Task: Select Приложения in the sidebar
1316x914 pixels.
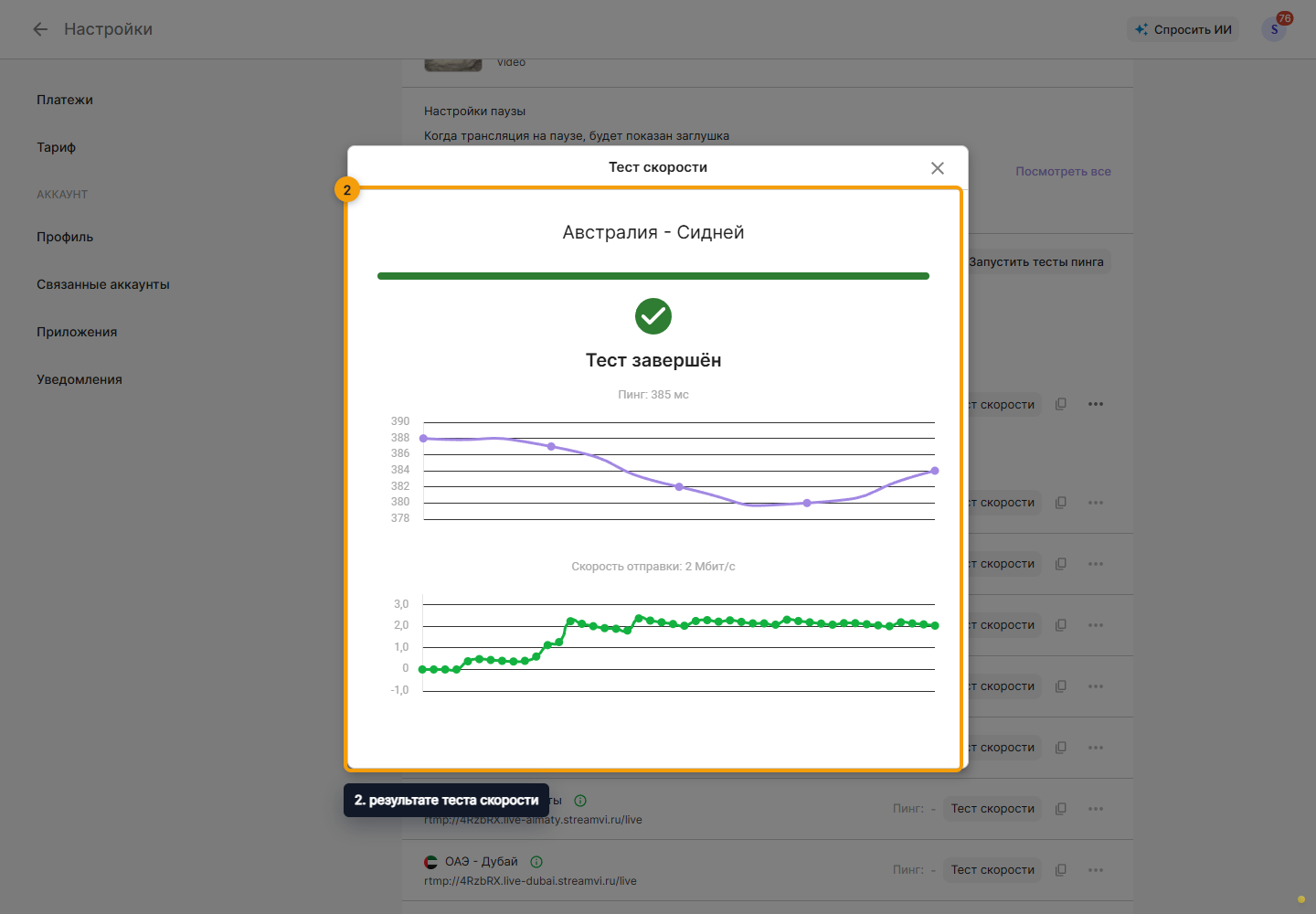Action: [77, 332]
